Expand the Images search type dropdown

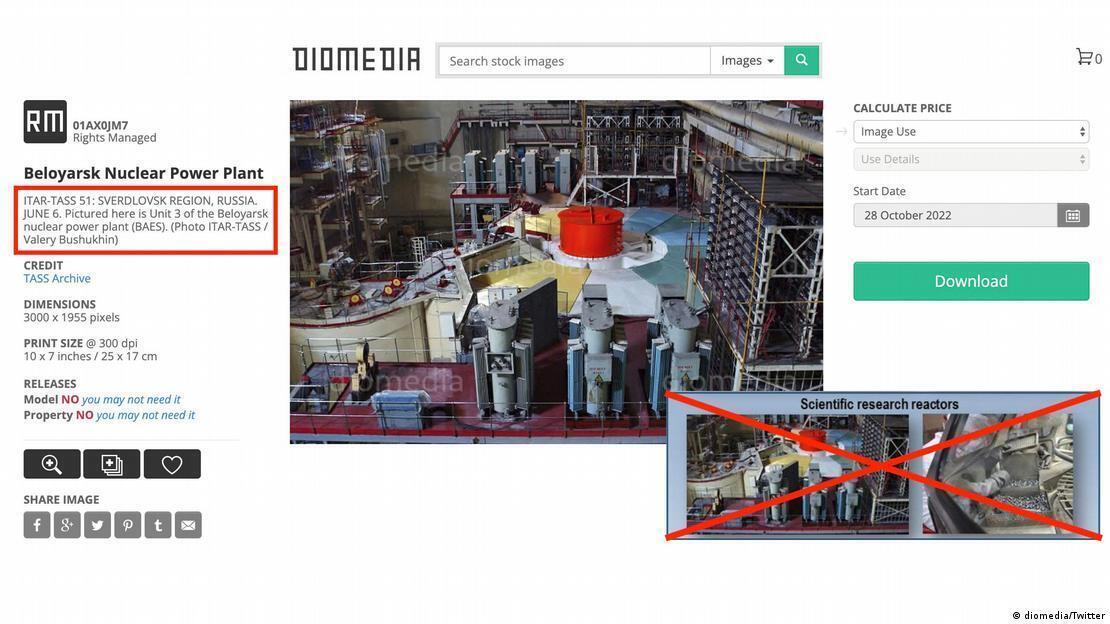click(x=747, y=61)
